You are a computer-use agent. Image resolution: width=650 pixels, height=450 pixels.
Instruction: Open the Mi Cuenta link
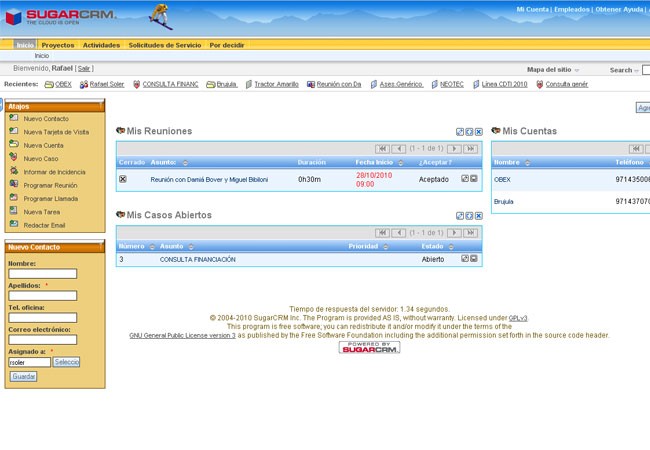click(532, 9)
